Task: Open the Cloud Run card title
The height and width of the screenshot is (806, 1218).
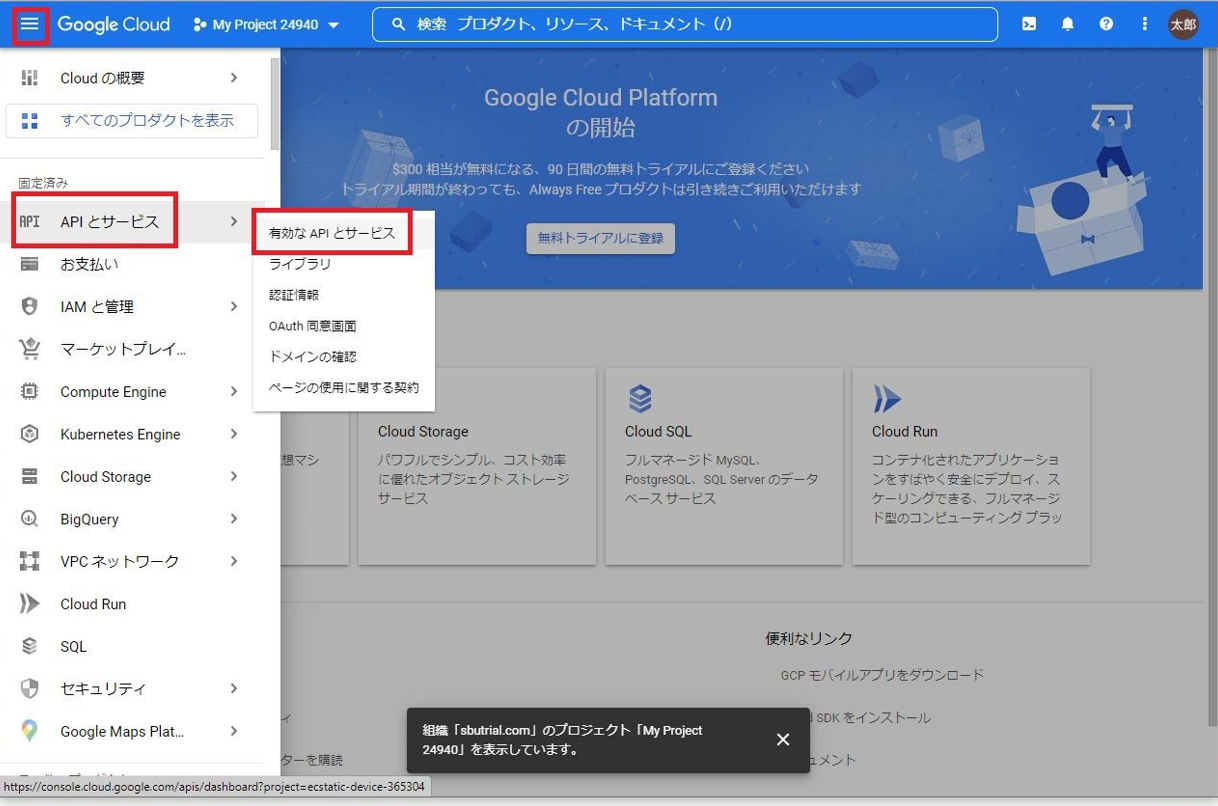Action: (x=905, y=432)
